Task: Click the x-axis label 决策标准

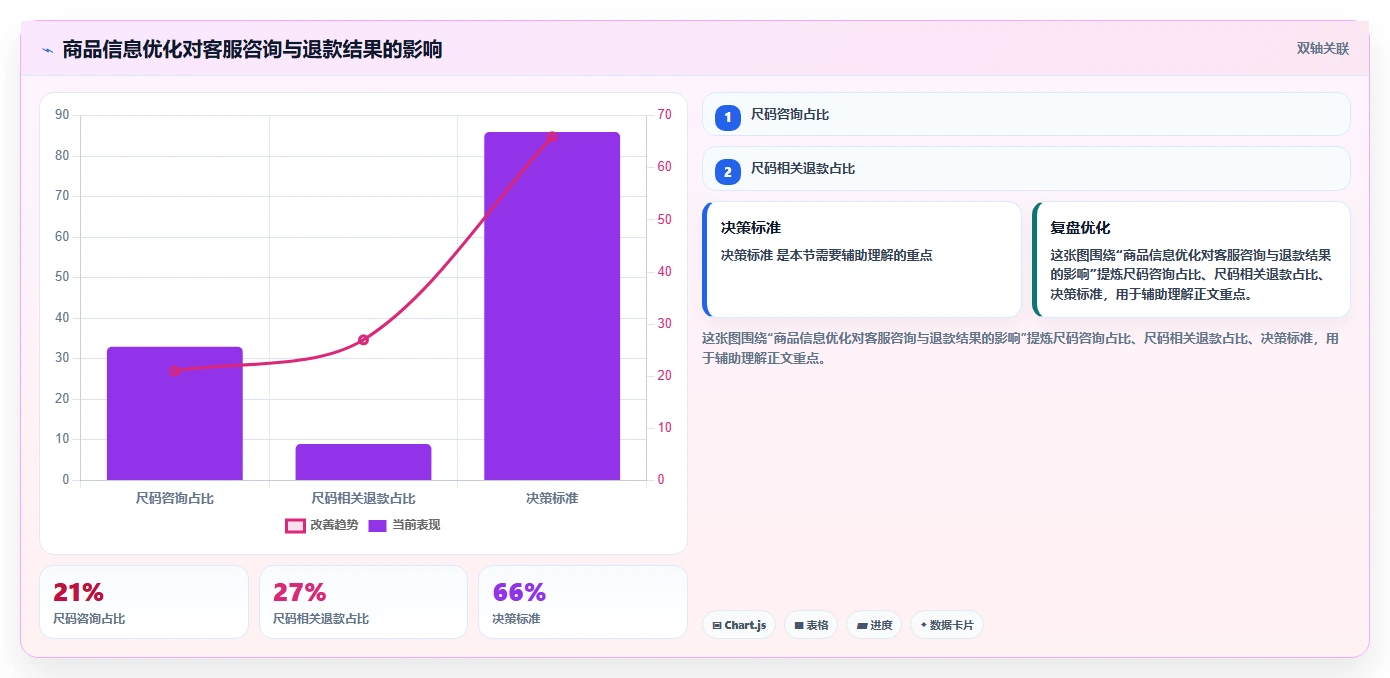Action: pos(552,498)
